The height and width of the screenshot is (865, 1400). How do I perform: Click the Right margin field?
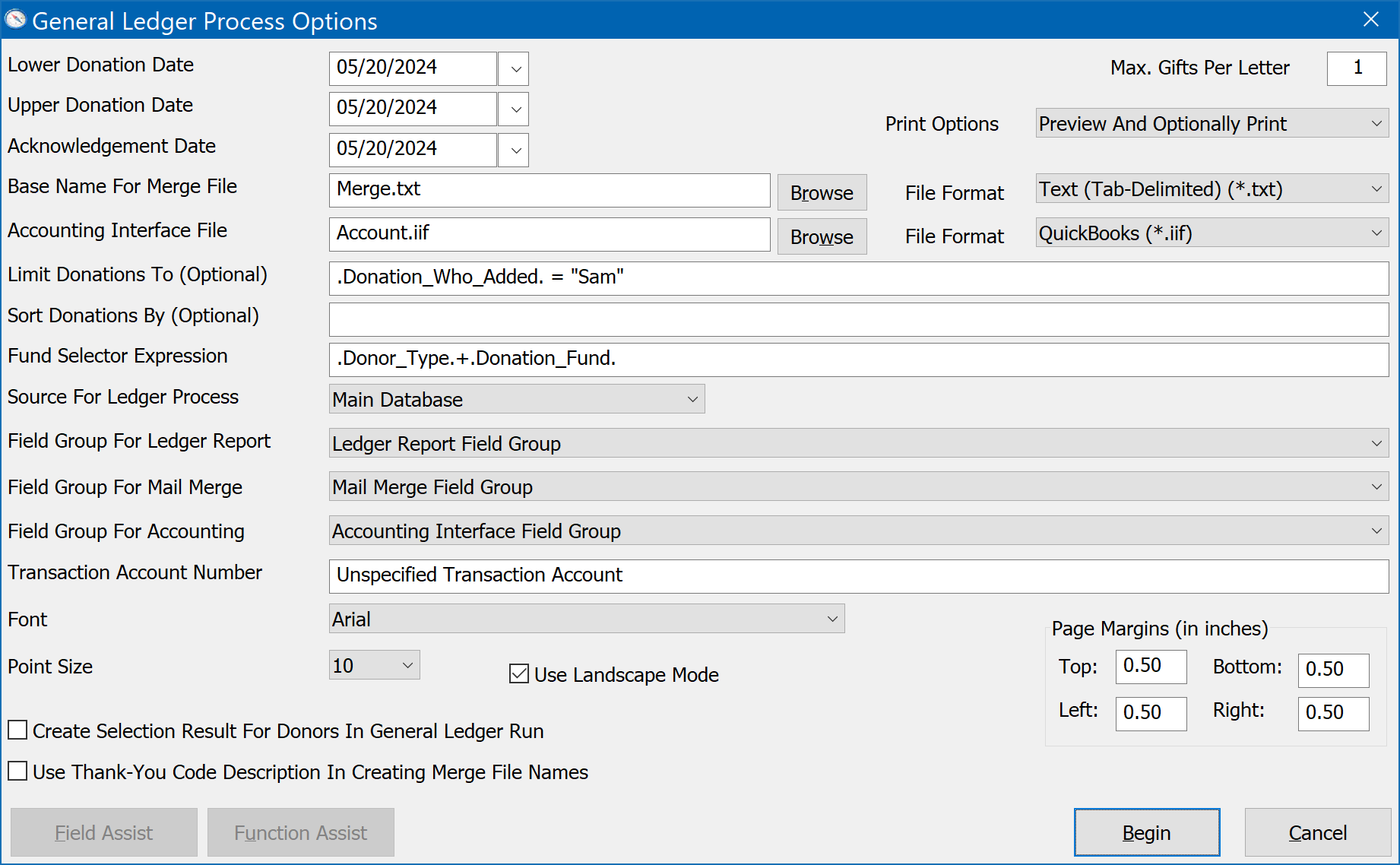1333,714
